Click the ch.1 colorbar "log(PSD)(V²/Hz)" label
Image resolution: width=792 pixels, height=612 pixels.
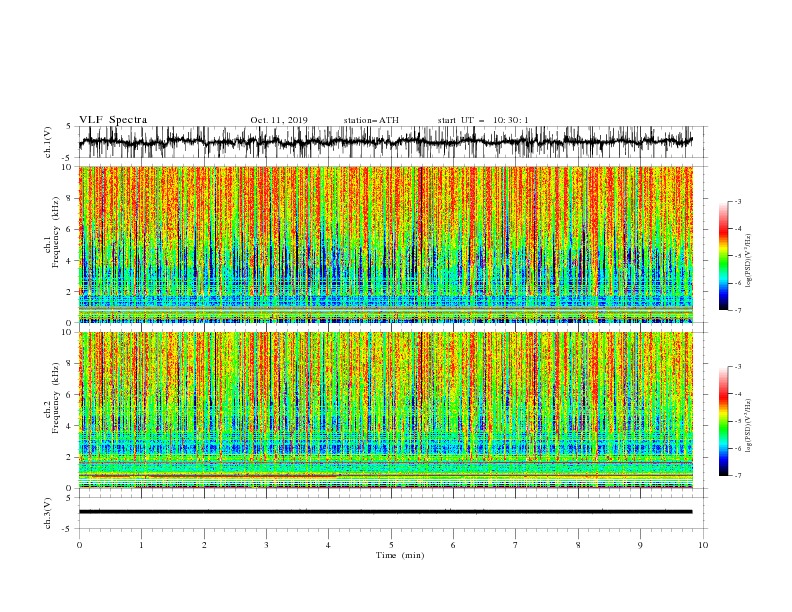pyautogui.click(x=749, y=261)
